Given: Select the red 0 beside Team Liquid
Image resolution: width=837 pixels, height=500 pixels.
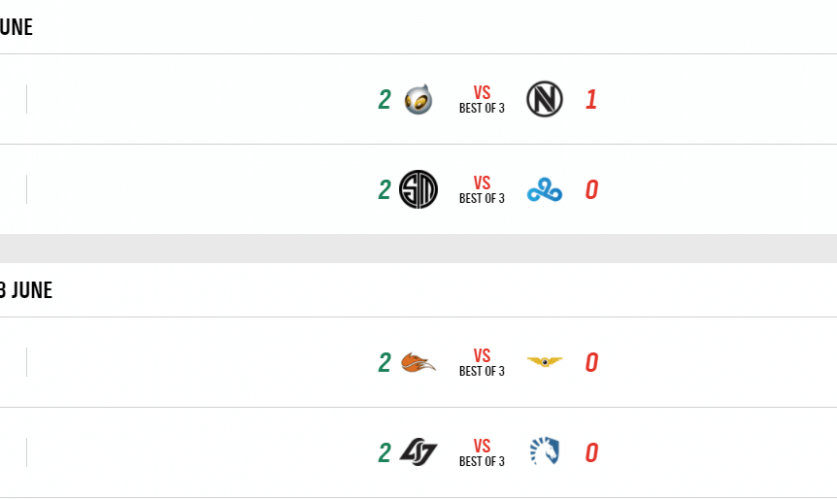Looking at the screenshot, I should pos(591,452).
